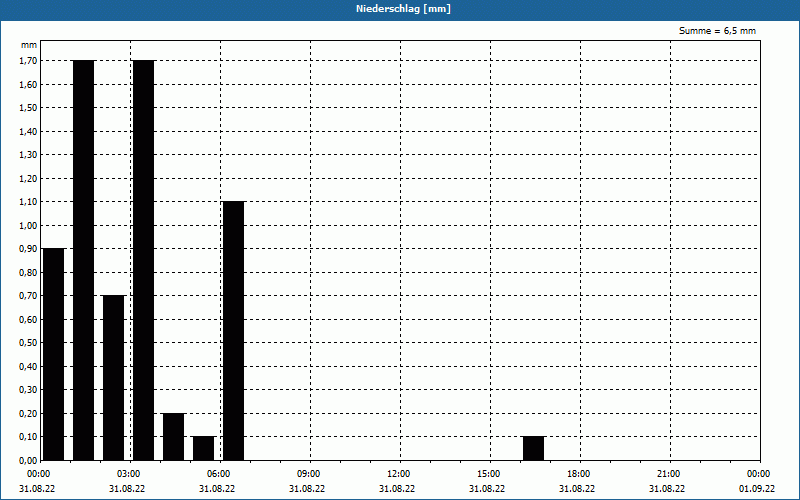This screenshot has height=500, width=800.
Task: Select the 03:00 time axis label
Action: (x=128, y=474)
